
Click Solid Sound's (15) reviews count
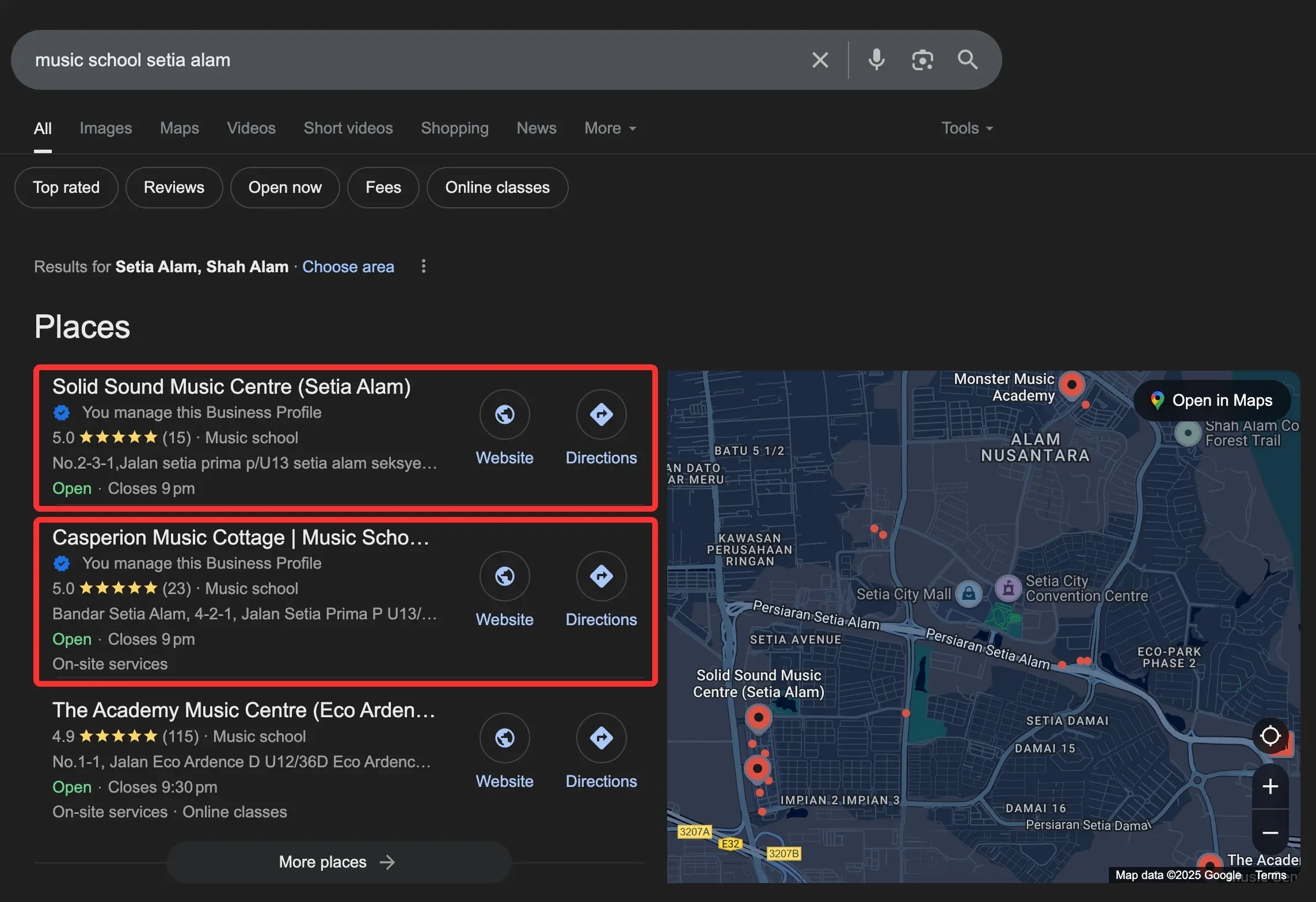pyautogui.click(x=177, y=438)
